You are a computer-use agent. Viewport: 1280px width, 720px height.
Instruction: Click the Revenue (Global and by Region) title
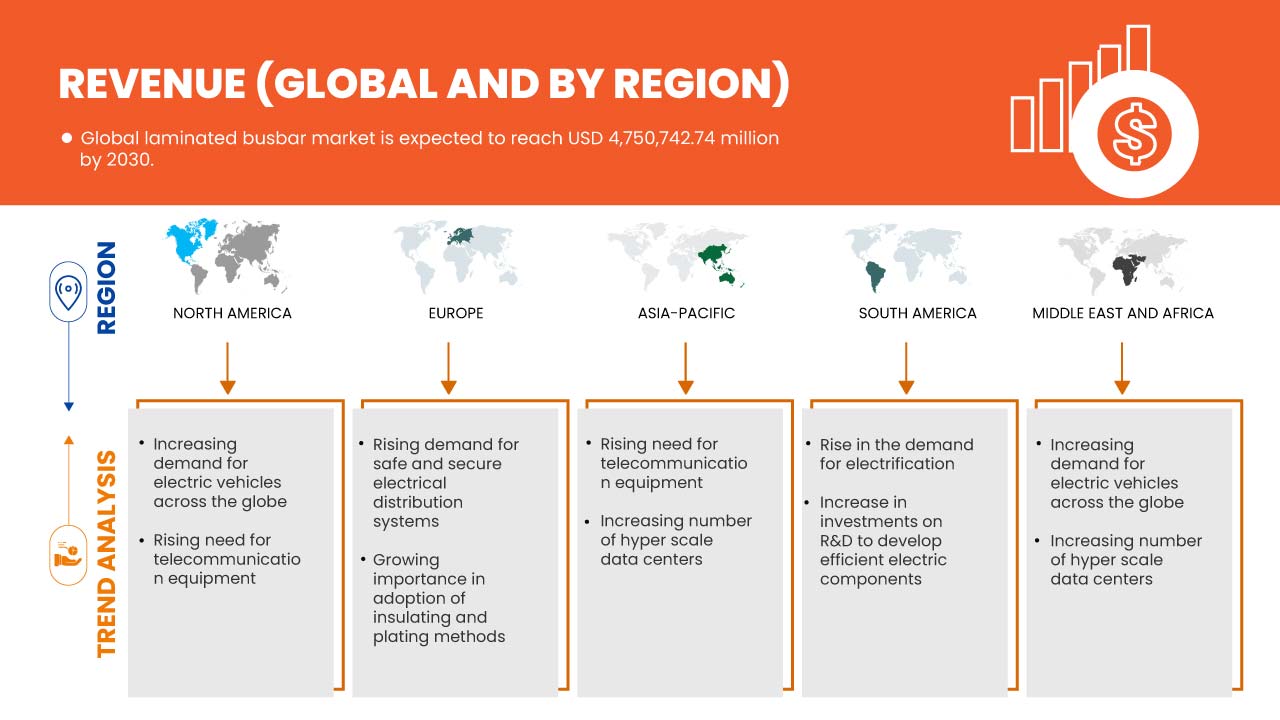[x=424, y=85]
